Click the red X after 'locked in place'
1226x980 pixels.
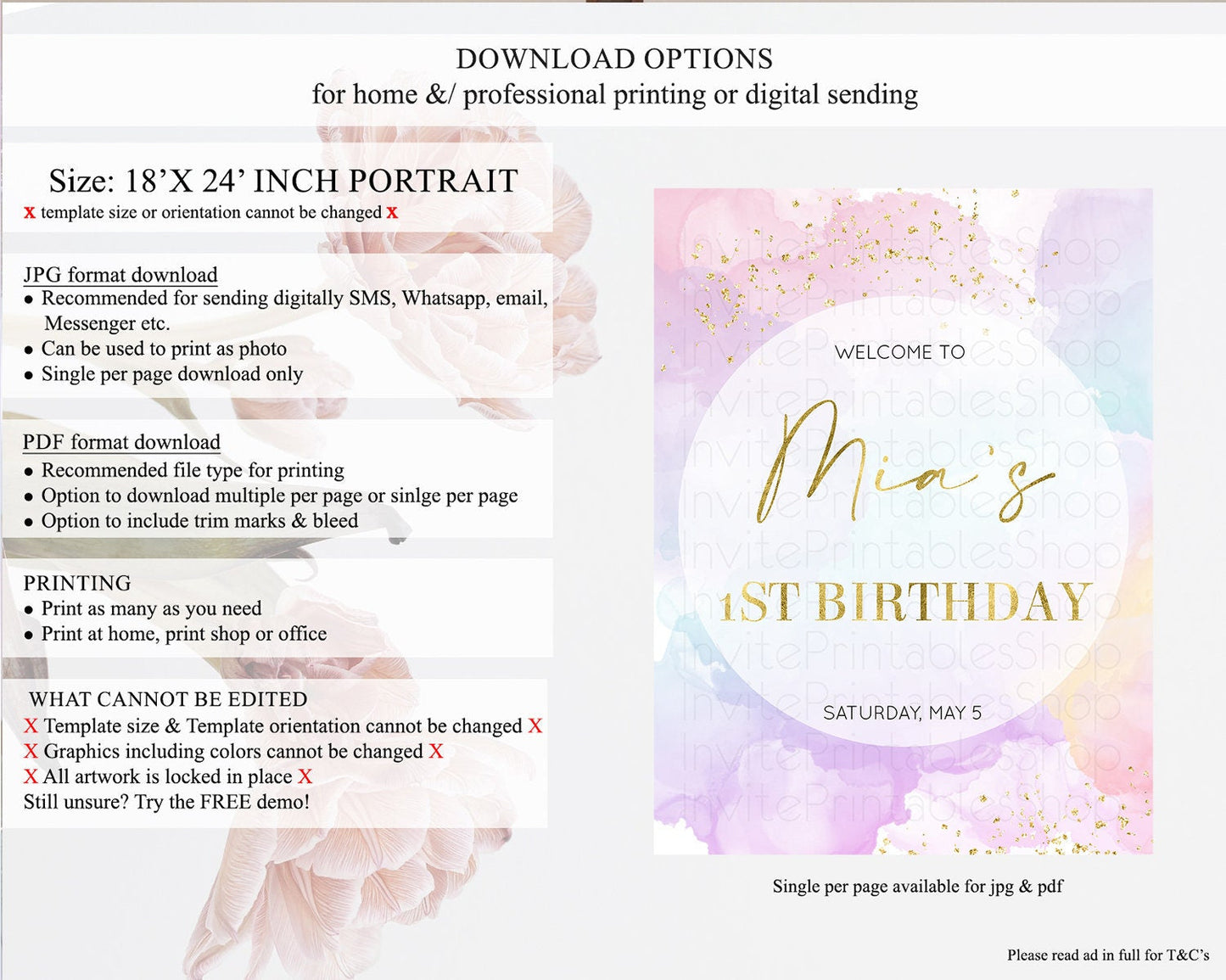coord(305,777)
